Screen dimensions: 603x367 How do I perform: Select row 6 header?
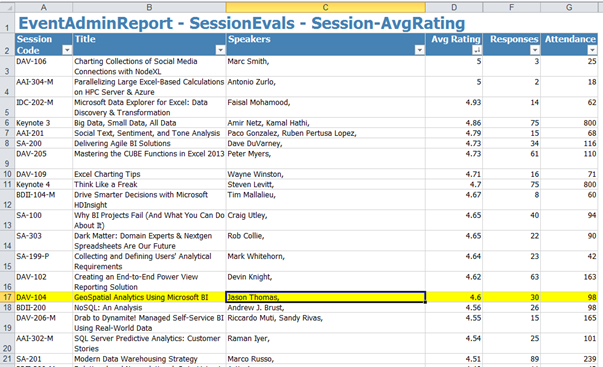pos(7,123)
